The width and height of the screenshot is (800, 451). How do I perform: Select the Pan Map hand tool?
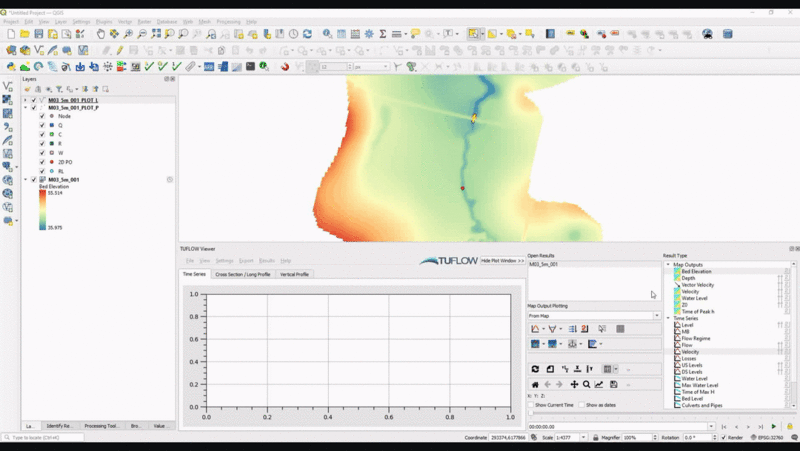click(x=100, y=34)
